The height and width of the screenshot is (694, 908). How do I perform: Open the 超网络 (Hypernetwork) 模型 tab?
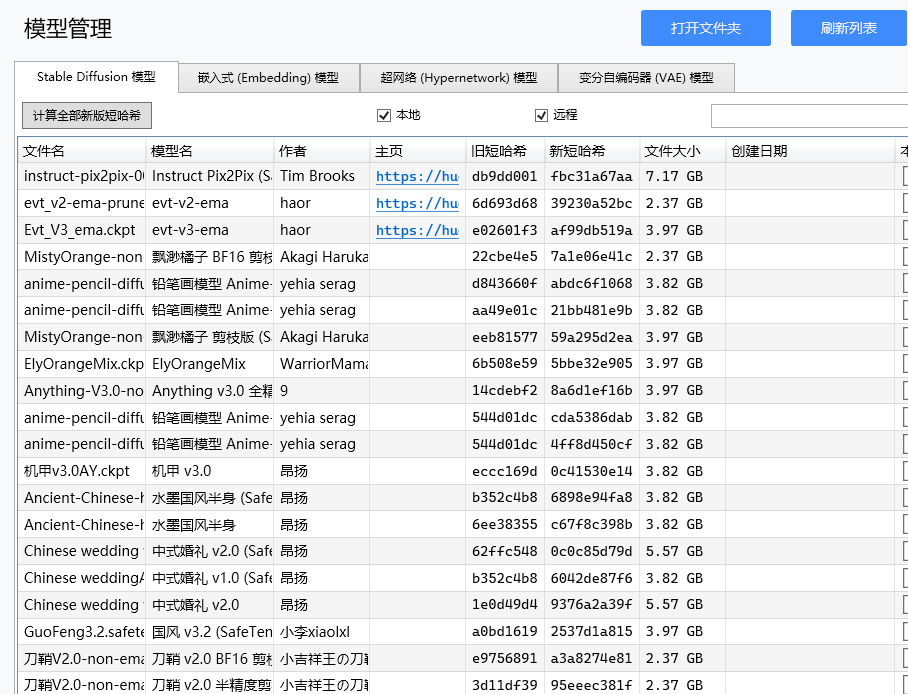pyautogui.click(x=458, y=77)
